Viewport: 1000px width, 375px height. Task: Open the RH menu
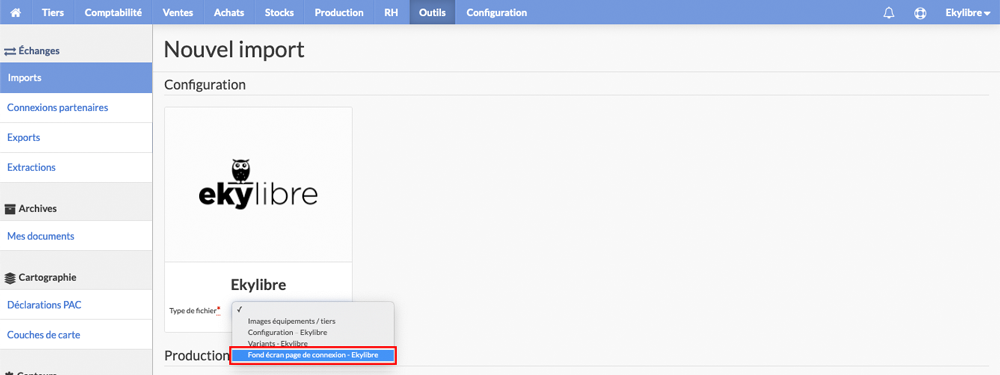point(391,12)
